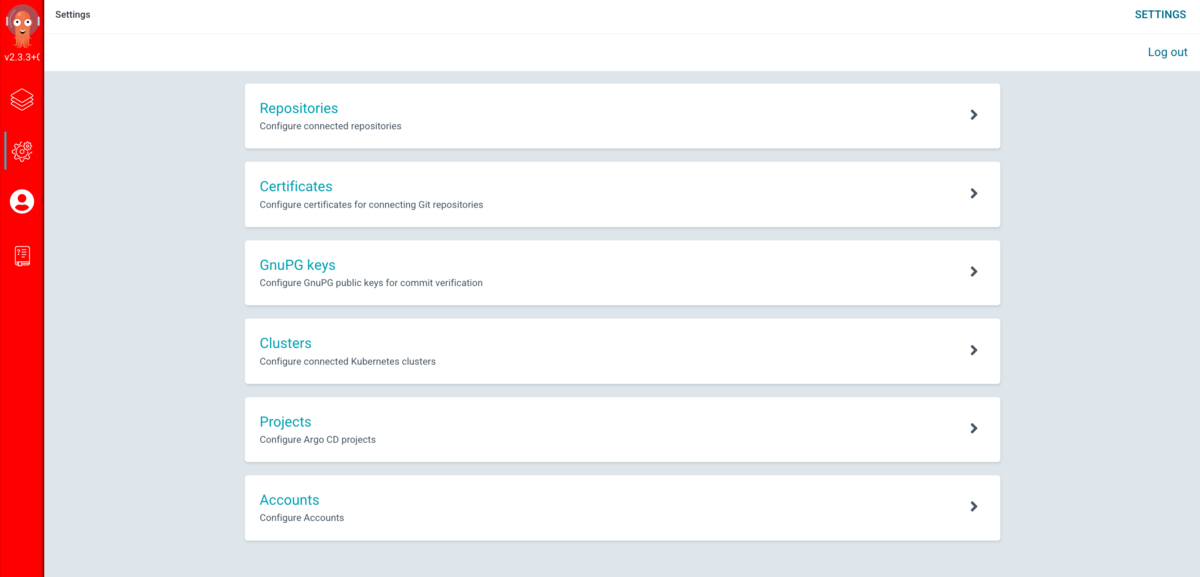Expand Repositories with its chevron arrow
This screenshot has width=1200, height=577.
974,115
